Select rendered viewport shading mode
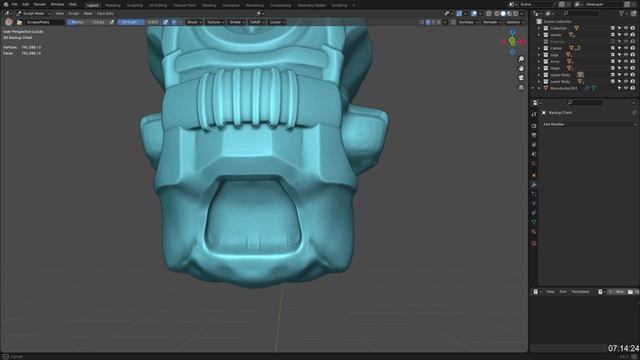Image resolution: width=640 pixels, height=360 pixels. (516, 13)
